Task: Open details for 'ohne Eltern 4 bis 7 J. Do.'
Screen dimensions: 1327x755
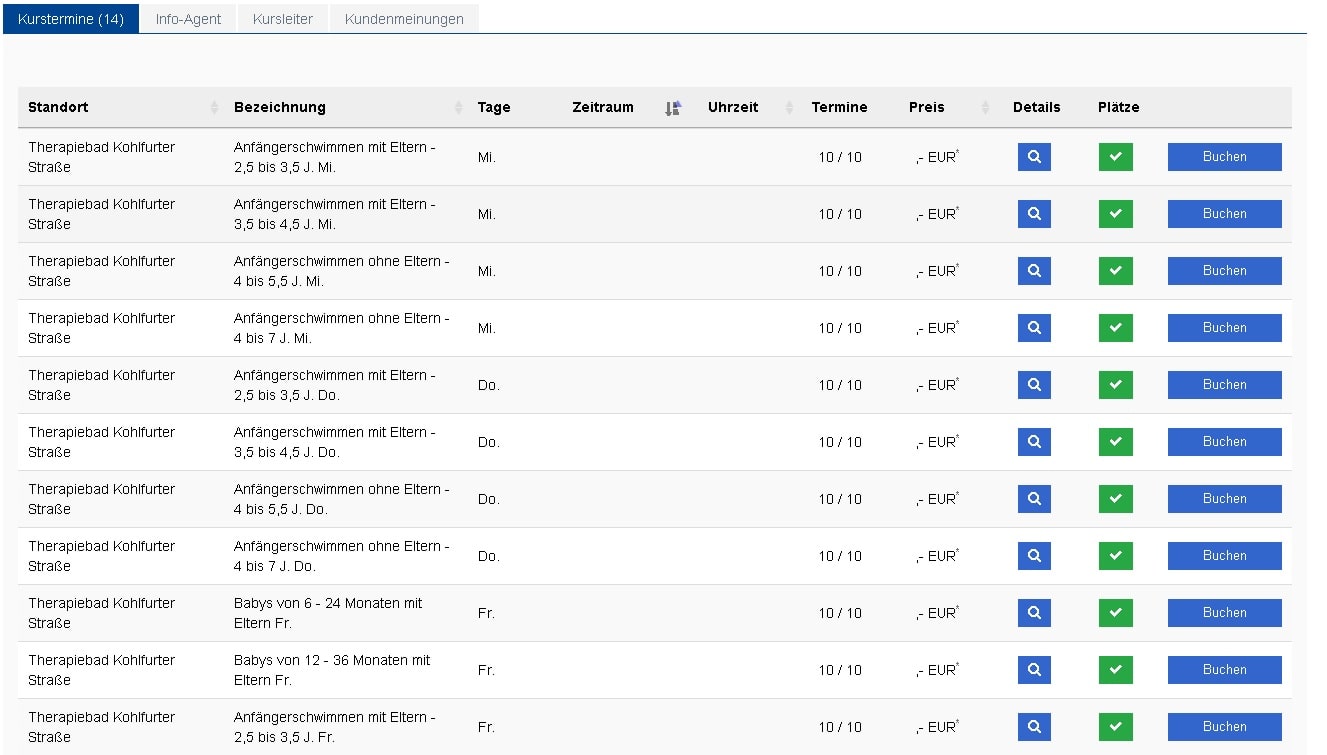Action: pos(1034,556)
